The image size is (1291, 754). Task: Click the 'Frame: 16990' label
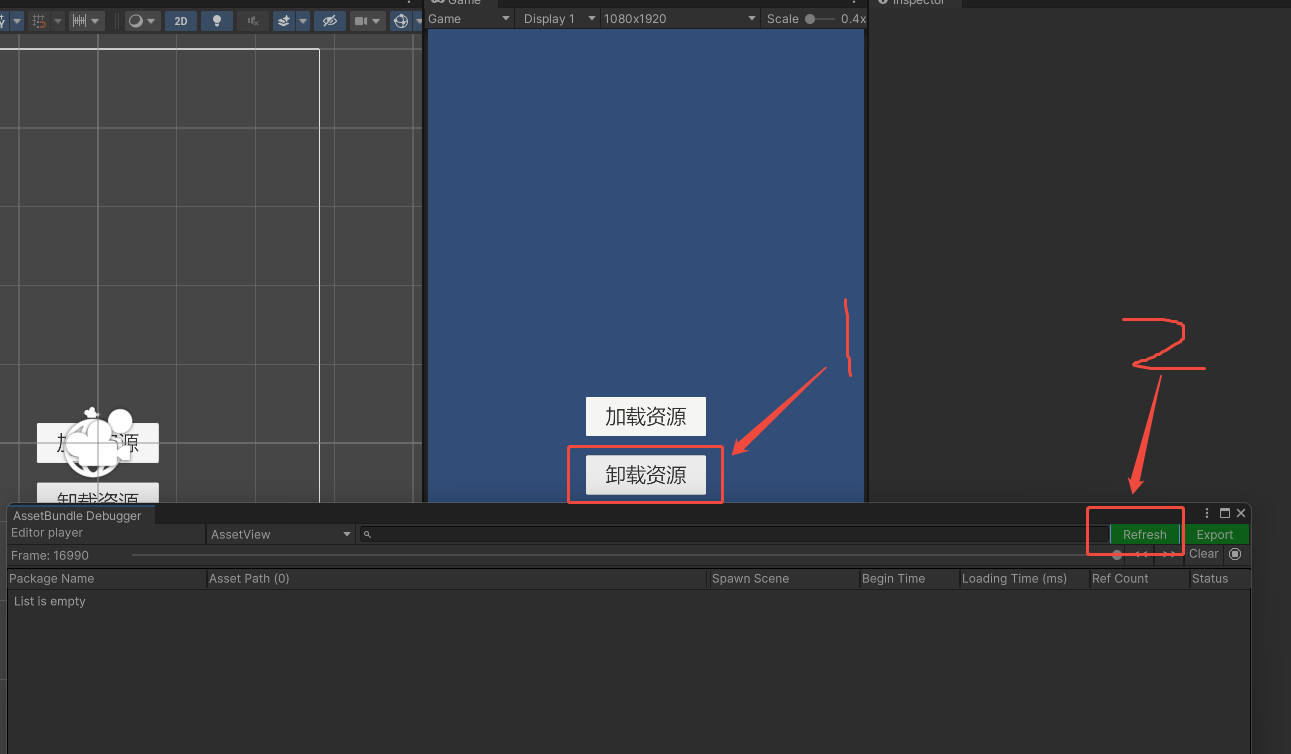point(50,555)
